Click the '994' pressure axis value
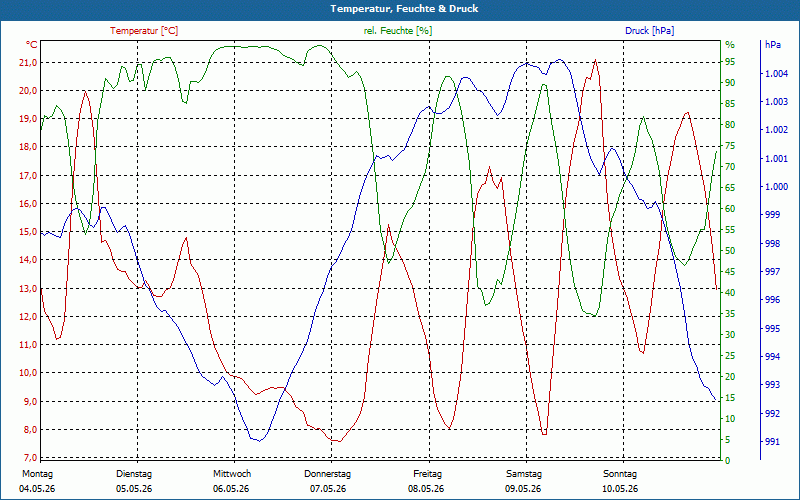Screen dimensions: 800x500 772,356
